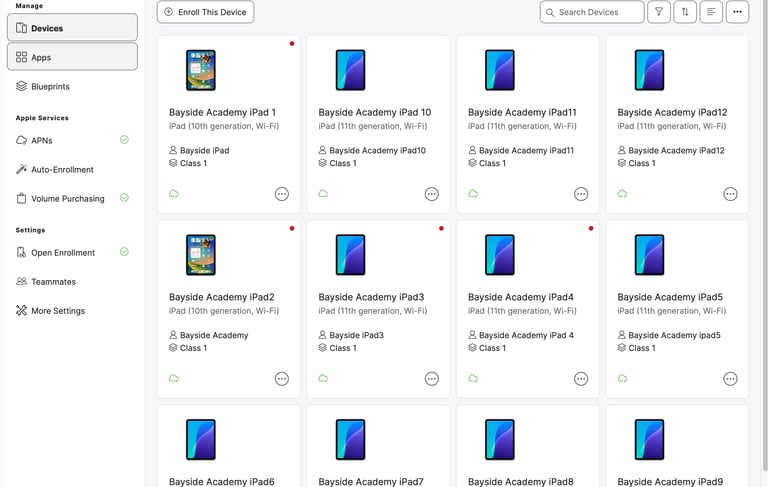Open the Apps section in sidebar
Image resolution: width=768 pixels, height=487 pixels.
[x=72, y=57]
